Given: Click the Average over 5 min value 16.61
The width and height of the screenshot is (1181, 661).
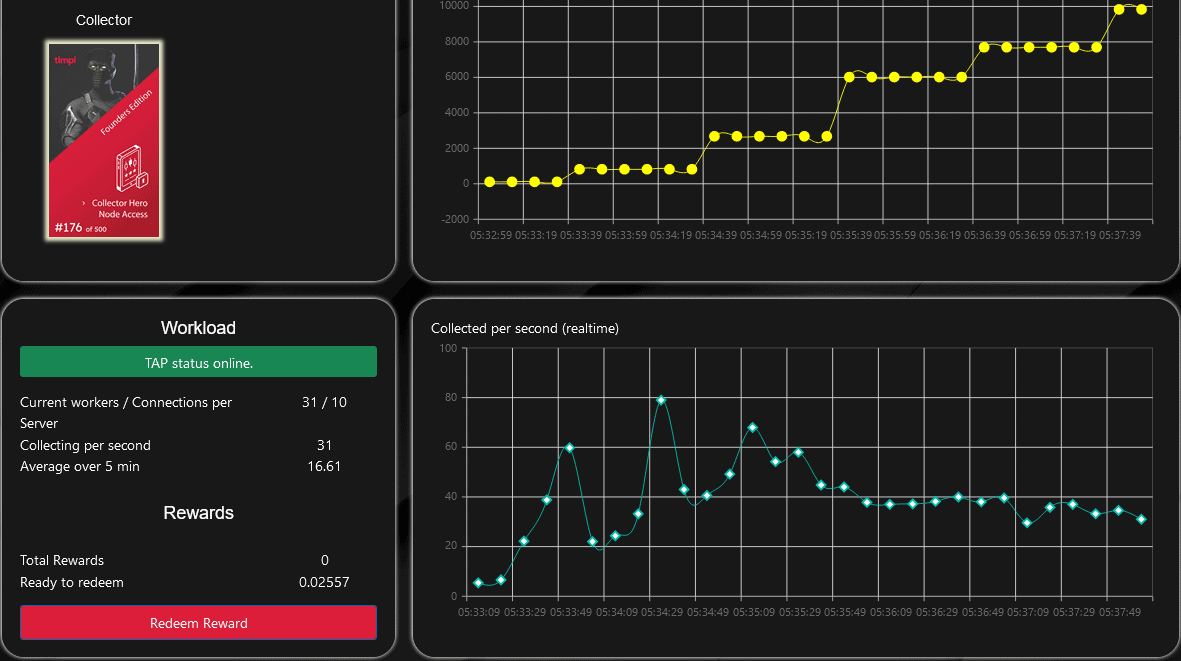Looking at the screenshot, I should 324,466.
